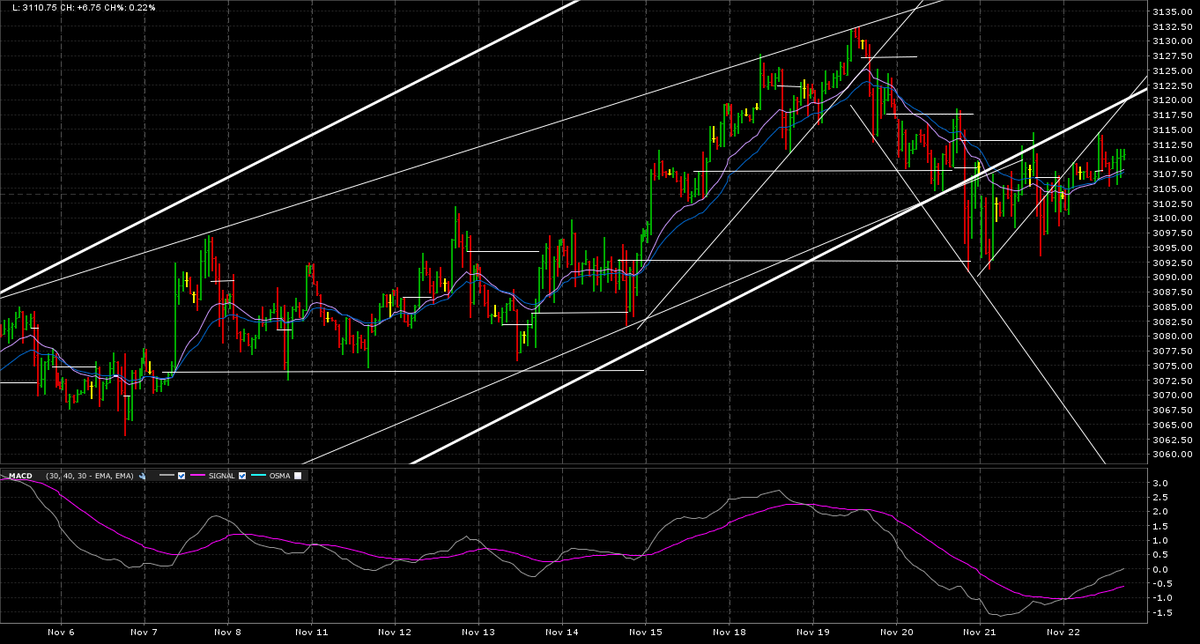Screen dimensions: 1200x644
Task: Click the MACD axis 0.0 label
Action: (1160, 569)
